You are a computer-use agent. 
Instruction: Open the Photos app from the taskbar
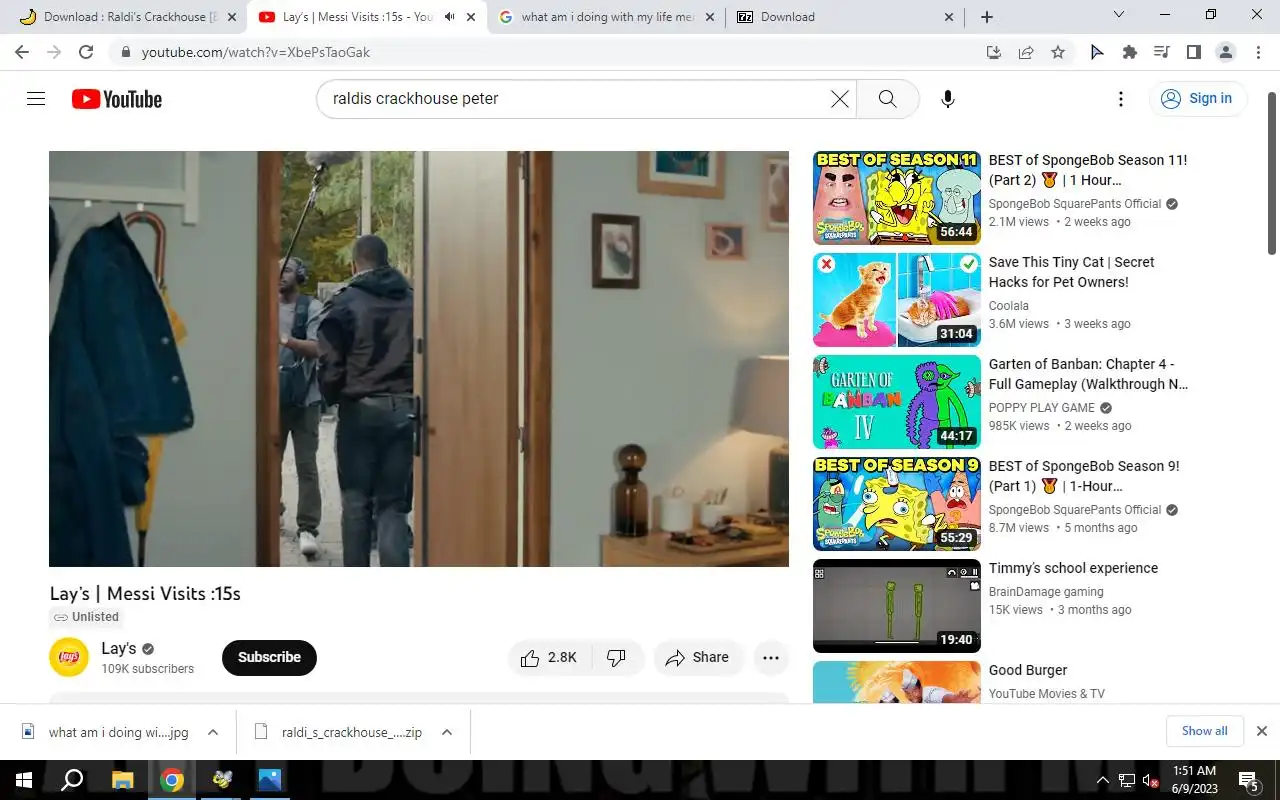coord(270,780)
